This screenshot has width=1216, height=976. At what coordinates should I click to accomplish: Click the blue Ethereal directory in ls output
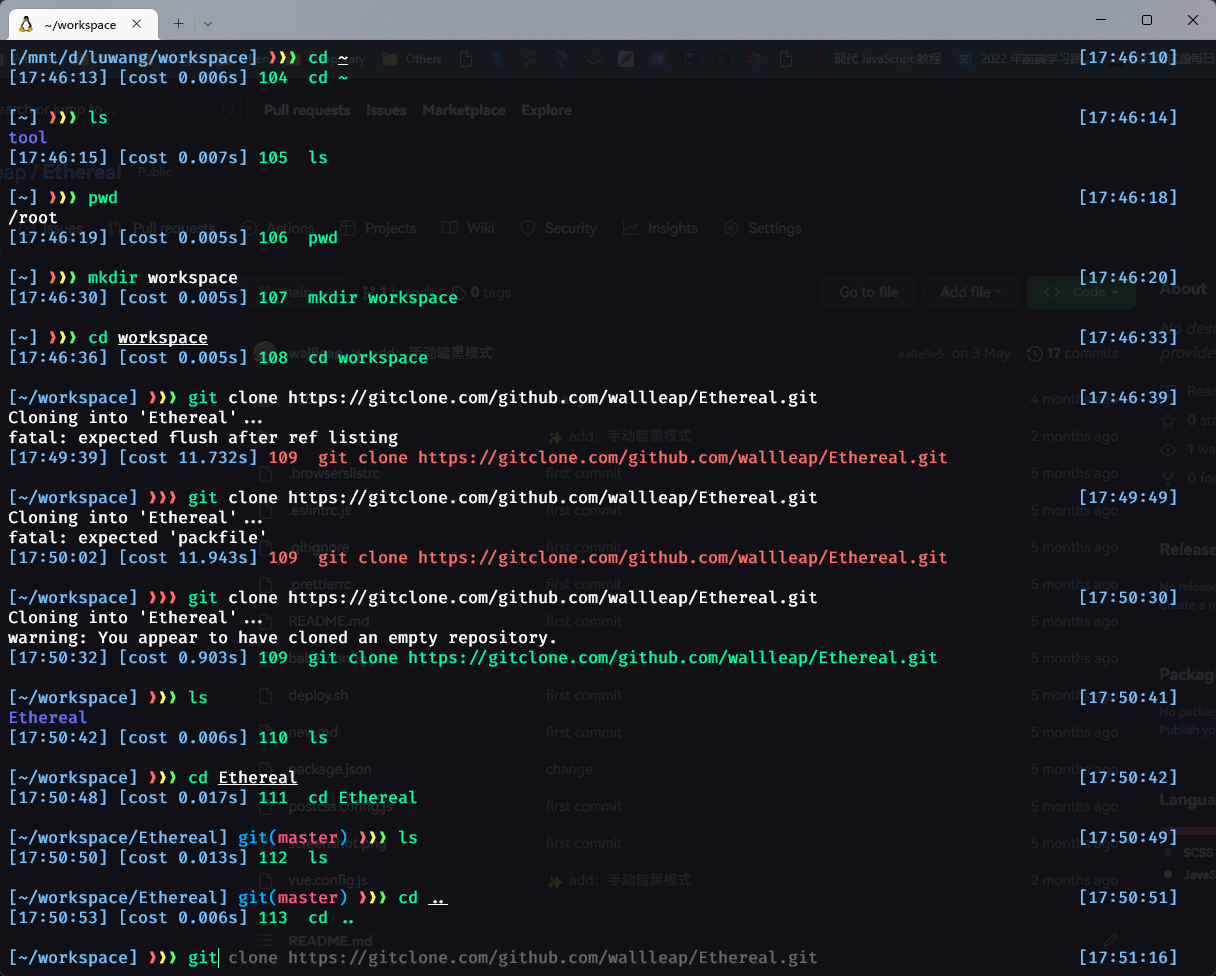[x=48, y=718]
